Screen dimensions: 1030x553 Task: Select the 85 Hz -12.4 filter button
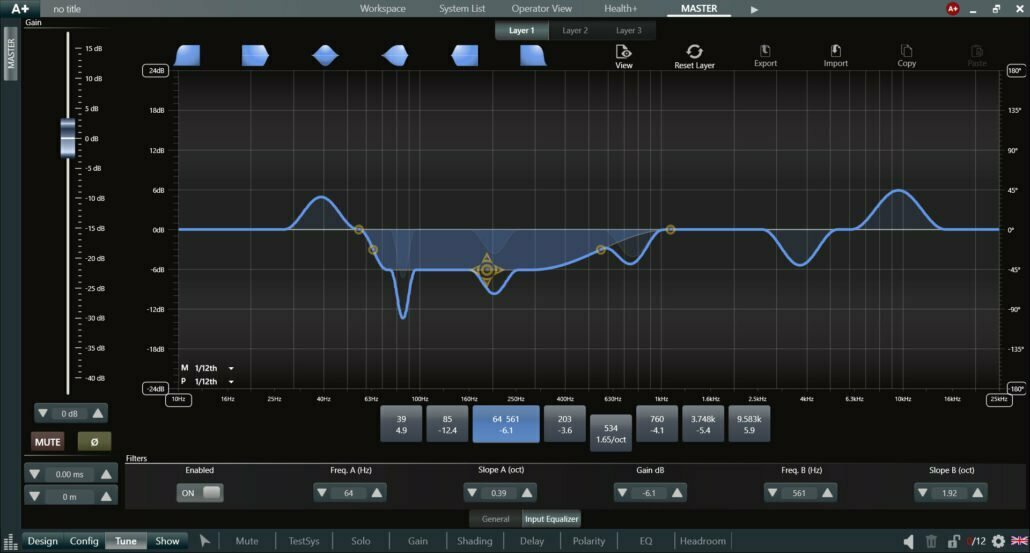447,424
